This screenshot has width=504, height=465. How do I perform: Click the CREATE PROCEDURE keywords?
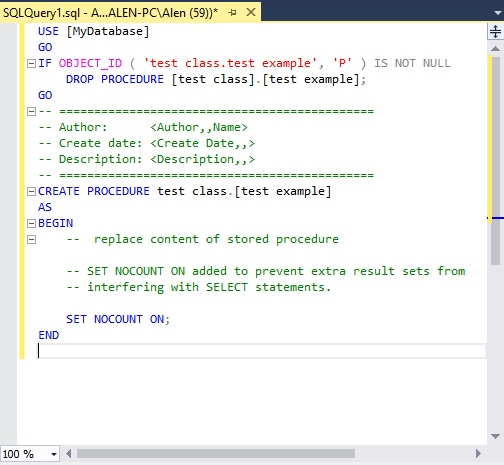(x=94, y=191)
